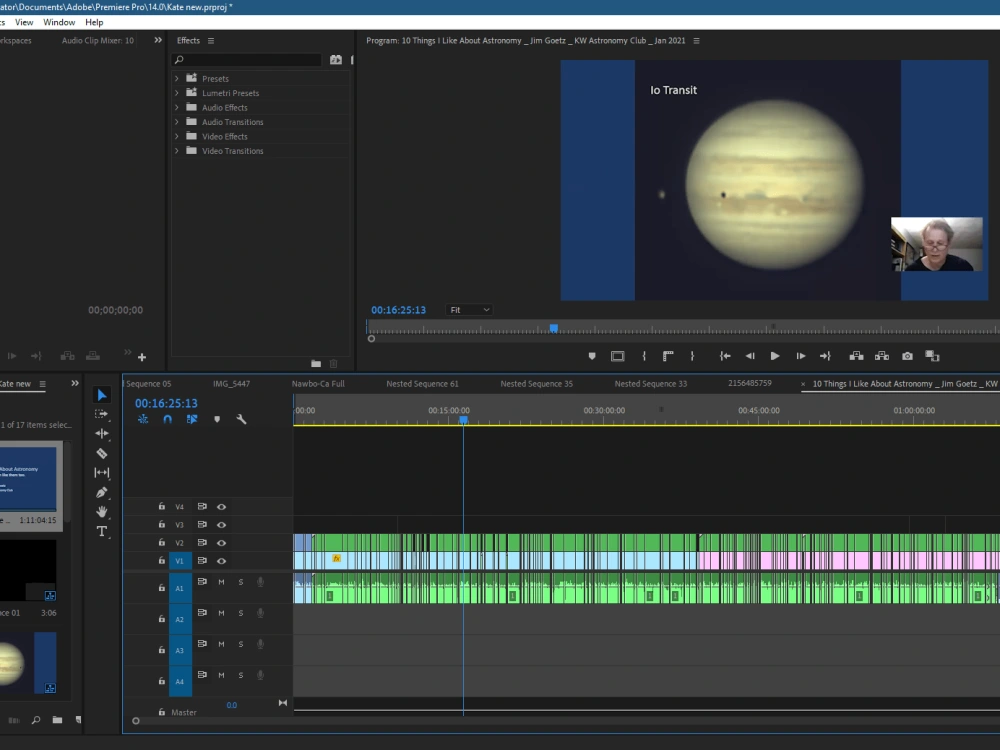Switch to Nawbo-Ca Full tab
1000x750 pixels.
click(318, 384)
